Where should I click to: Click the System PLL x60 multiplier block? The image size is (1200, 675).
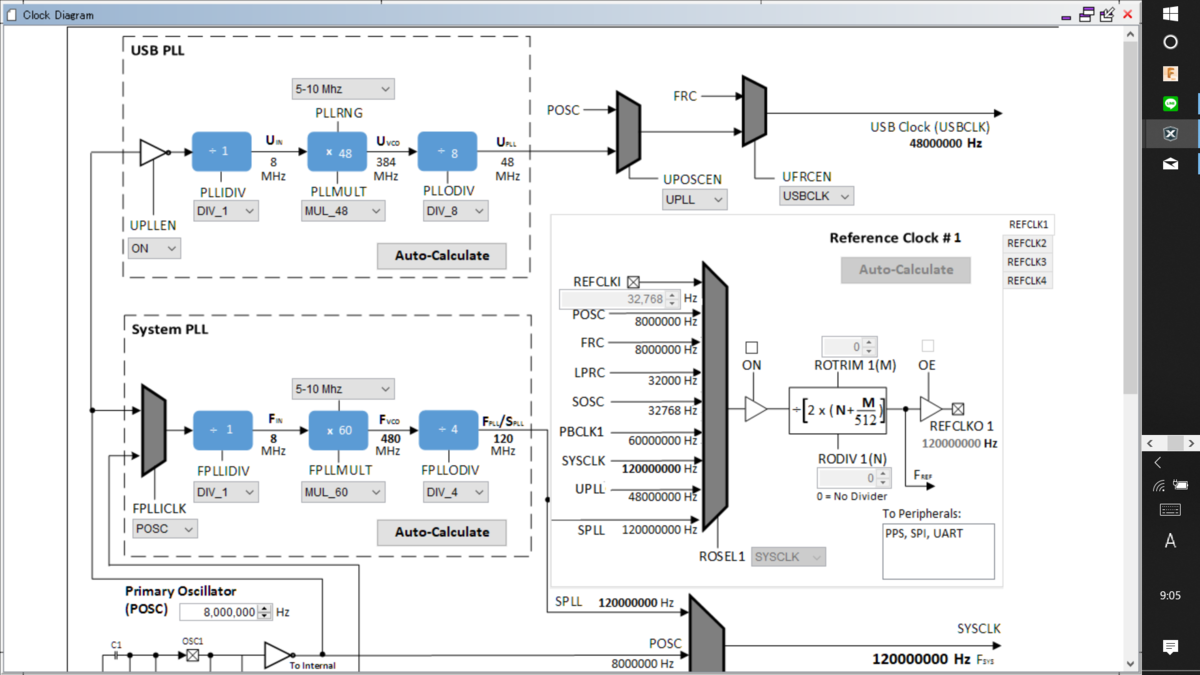[338, 430]
